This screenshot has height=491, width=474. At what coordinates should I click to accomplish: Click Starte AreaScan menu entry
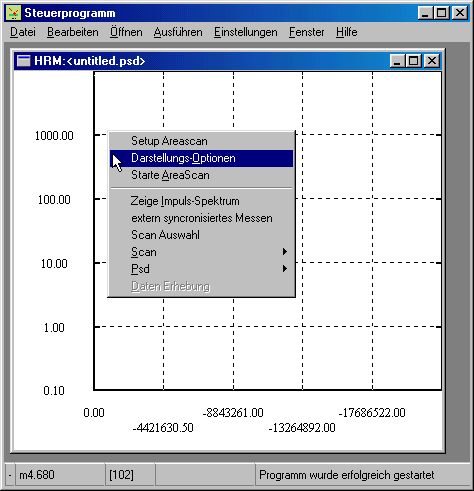point(201,175)
